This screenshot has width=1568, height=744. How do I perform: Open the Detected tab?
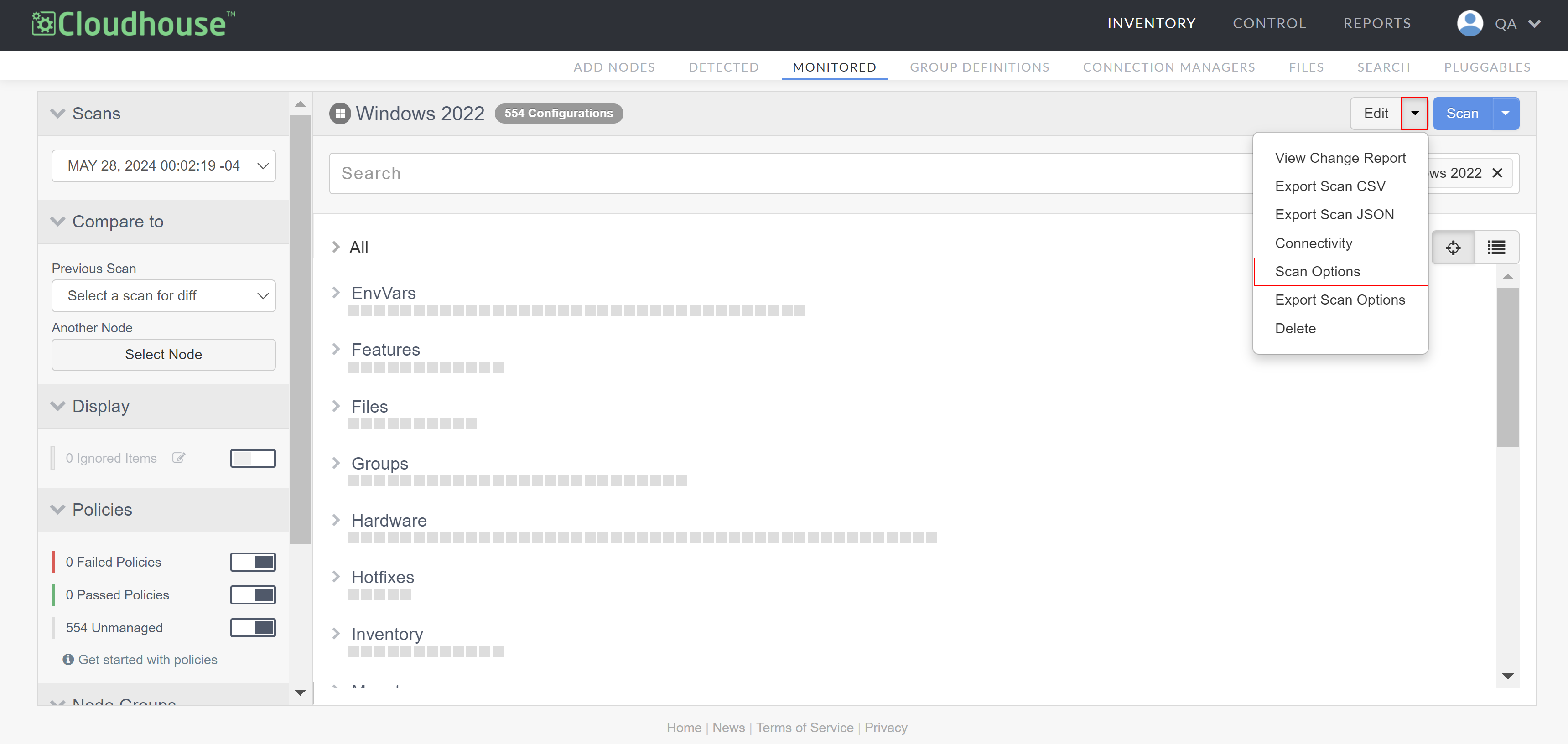724,67
